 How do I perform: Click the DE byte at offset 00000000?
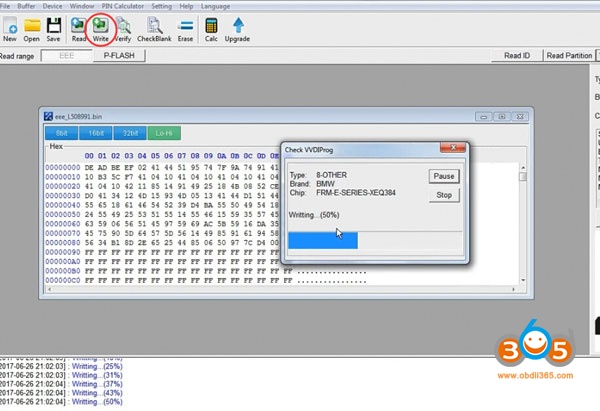(89, 168)
